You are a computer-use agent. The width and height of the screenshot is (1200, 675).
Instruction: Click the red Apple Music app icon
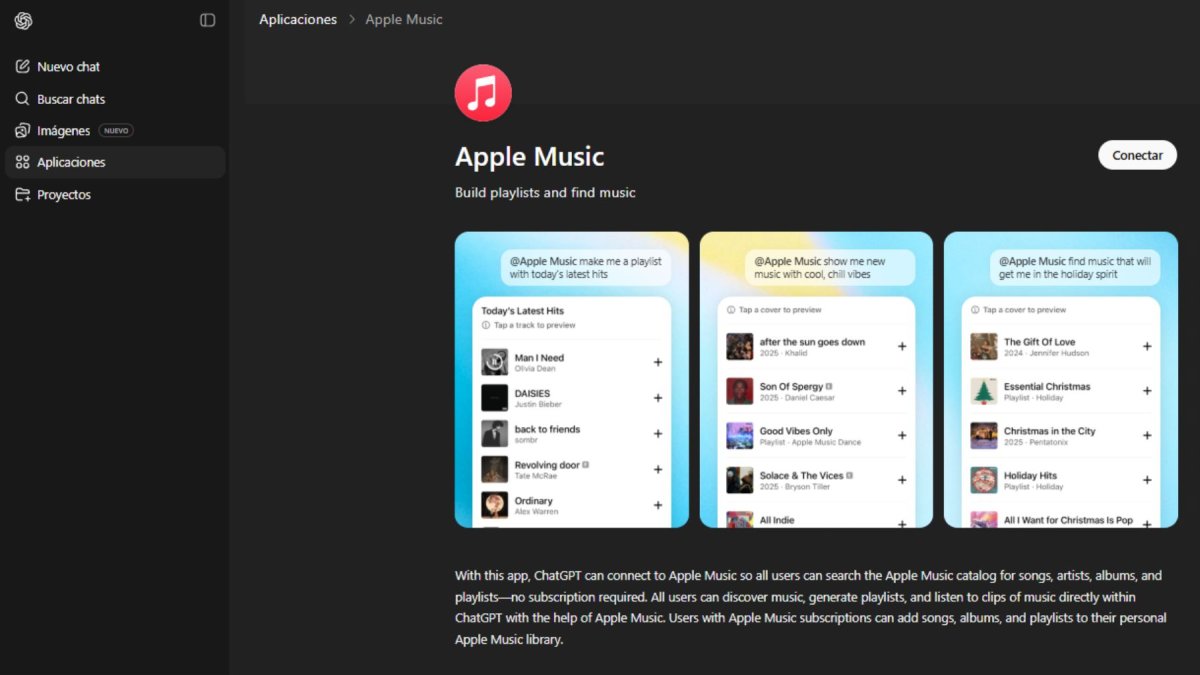[483, 93]
